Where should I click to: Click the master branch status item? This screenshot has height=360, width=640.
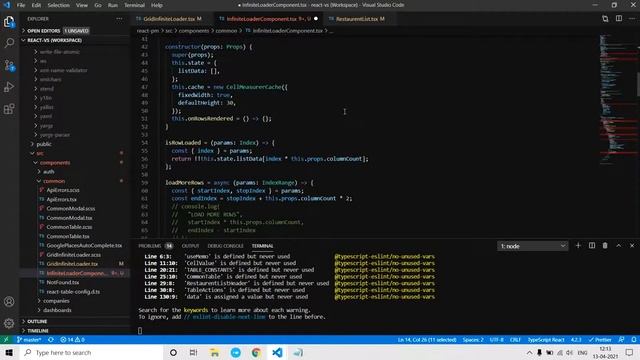[29, 340]
